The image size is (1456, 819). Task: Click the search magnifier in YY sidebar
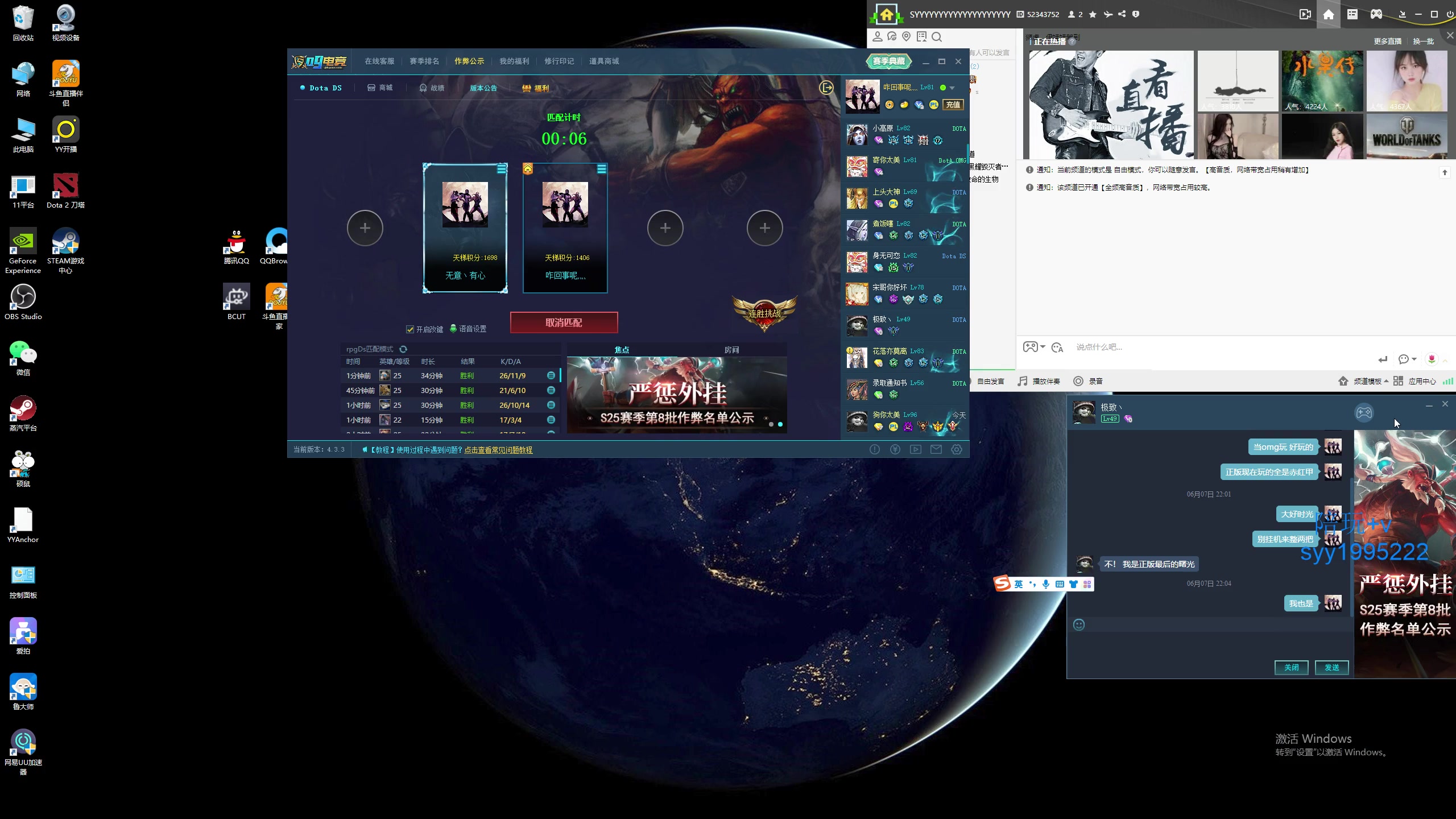[937, 37]
